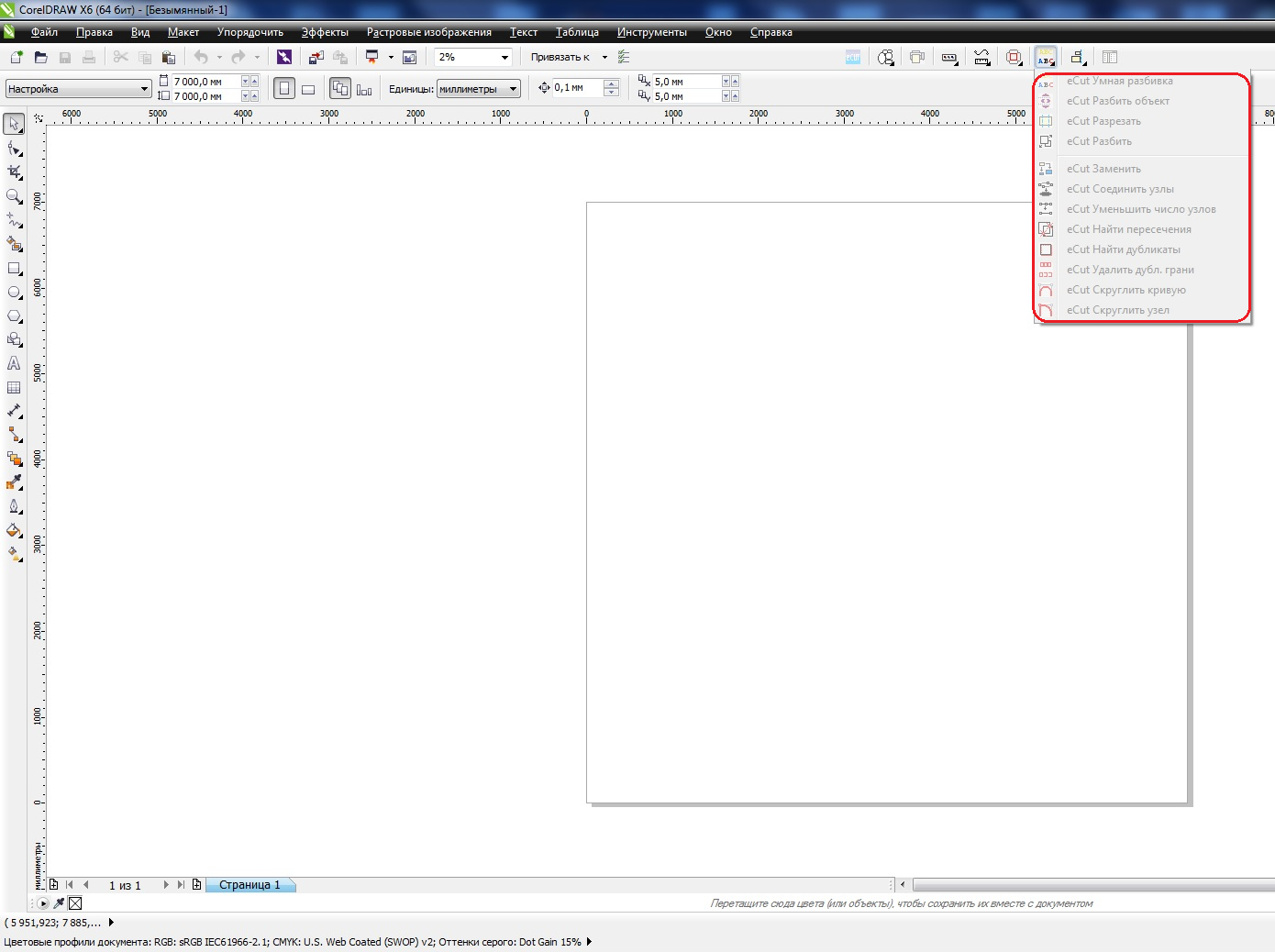1275x952 pixels.
Task: Select the Freehand curve tool
Action: point(14,220)
